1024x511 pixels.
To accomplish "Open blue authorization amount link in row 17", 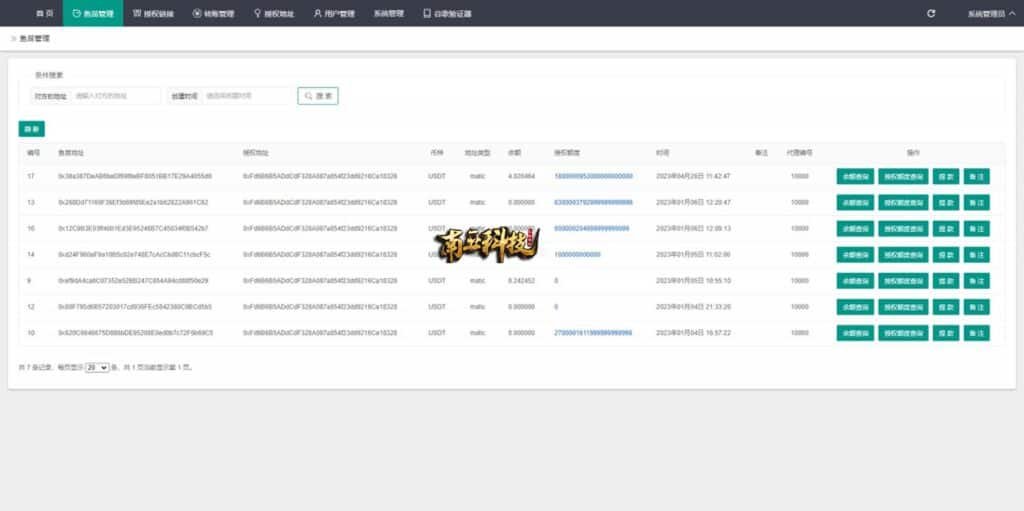I will (x=593, y=176).
